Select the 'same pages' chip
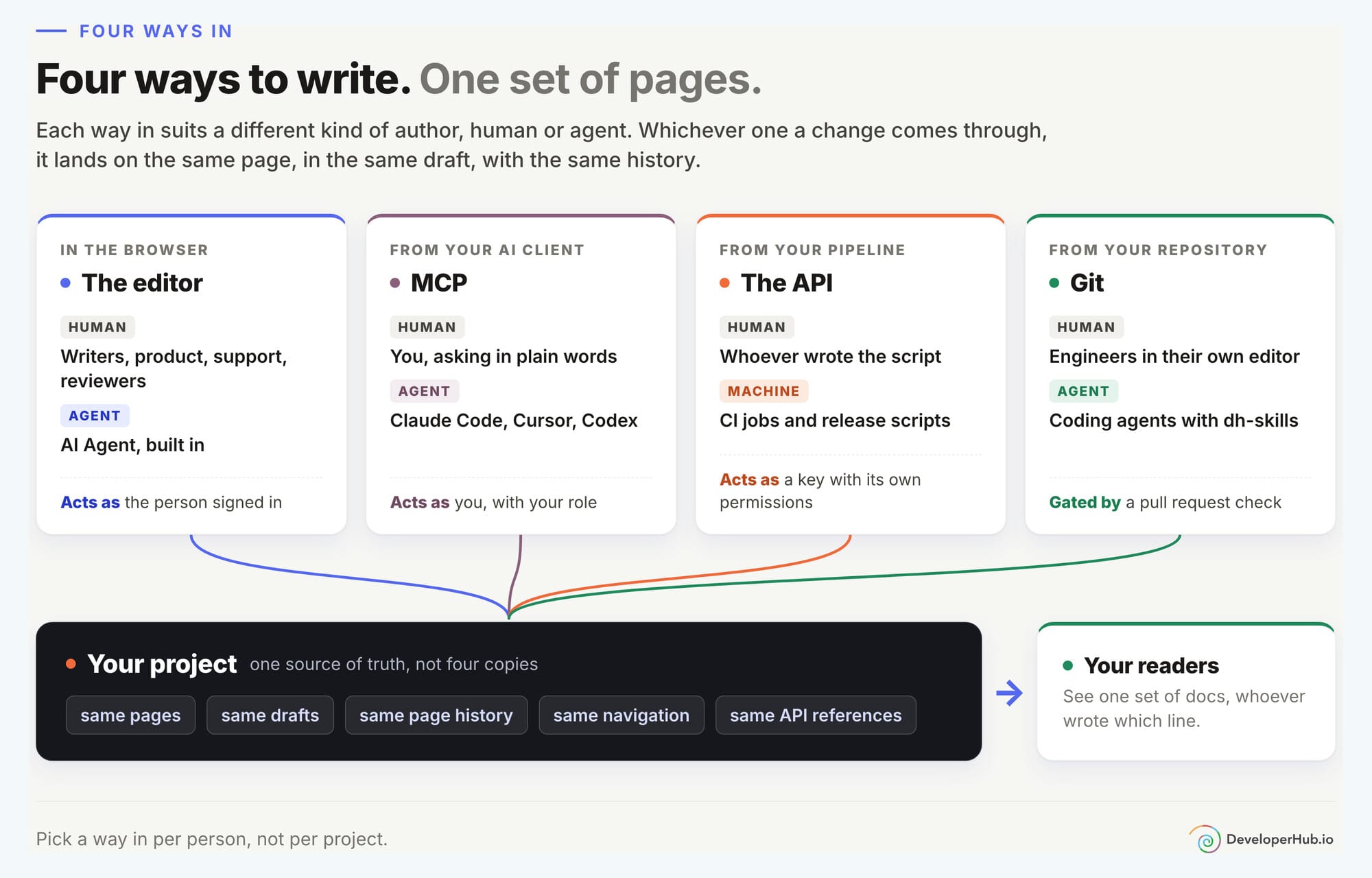This screenshot has height=878, width=1372. [130, 715]
